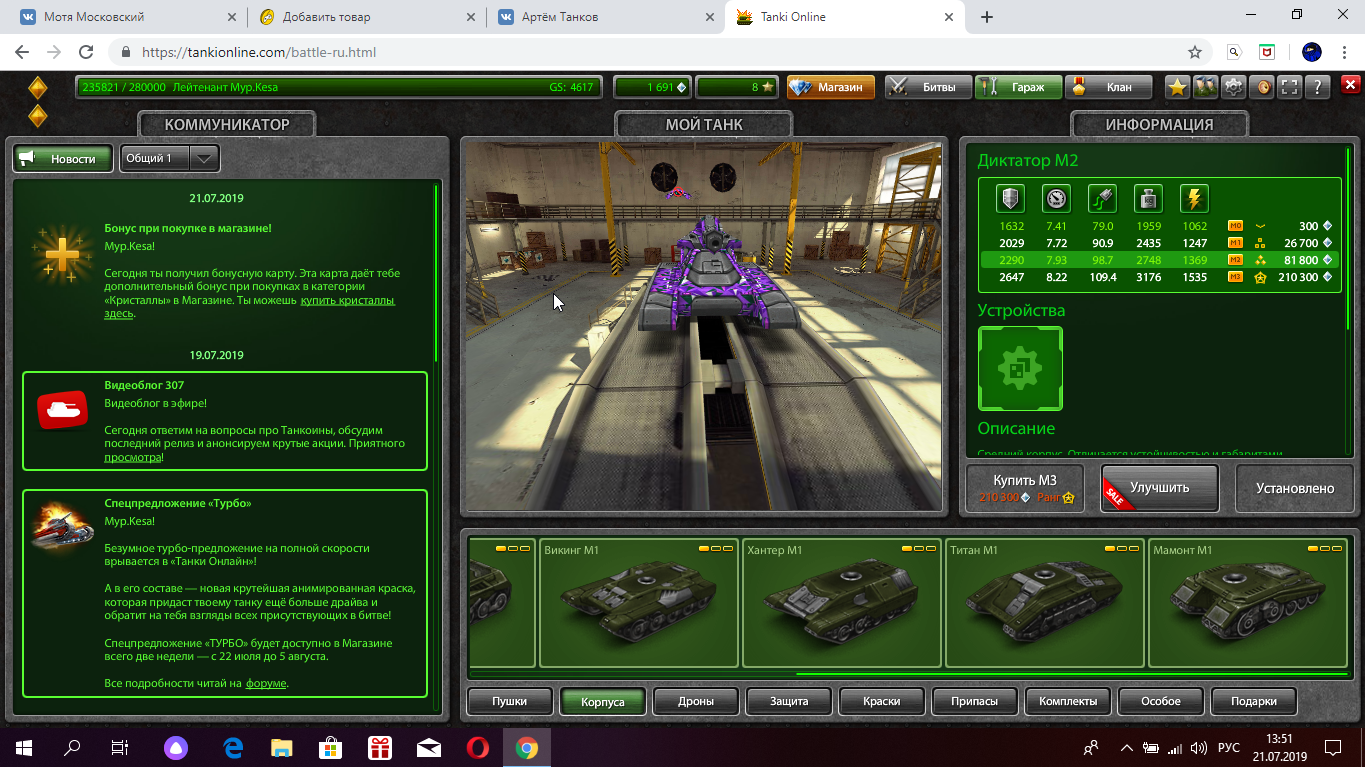Image resolution: width=1365 pixels, height=767 pixels.
Task: Select the M3 modification badge
Action: click(x=1235, y=277)
